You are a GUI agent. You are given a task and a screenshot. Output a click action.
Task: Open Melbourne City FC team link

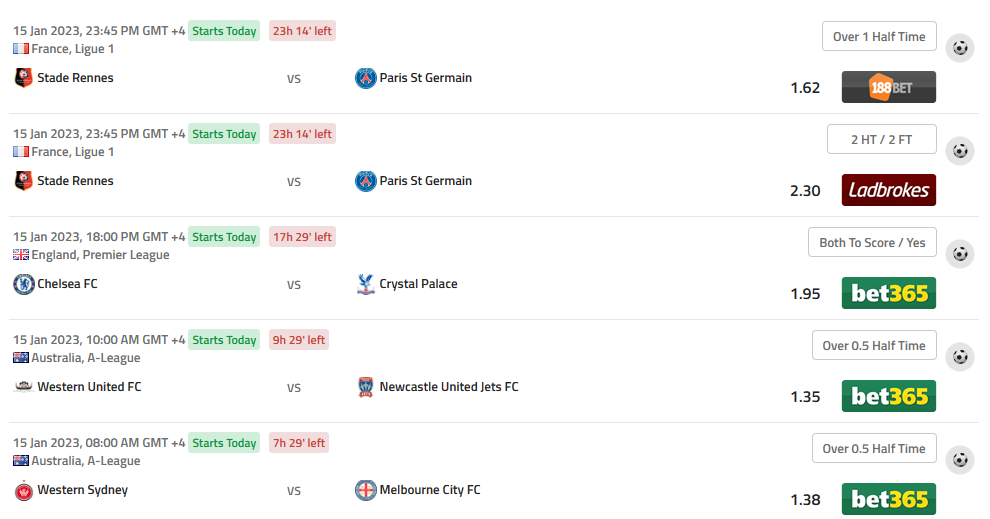coord(429,490)
